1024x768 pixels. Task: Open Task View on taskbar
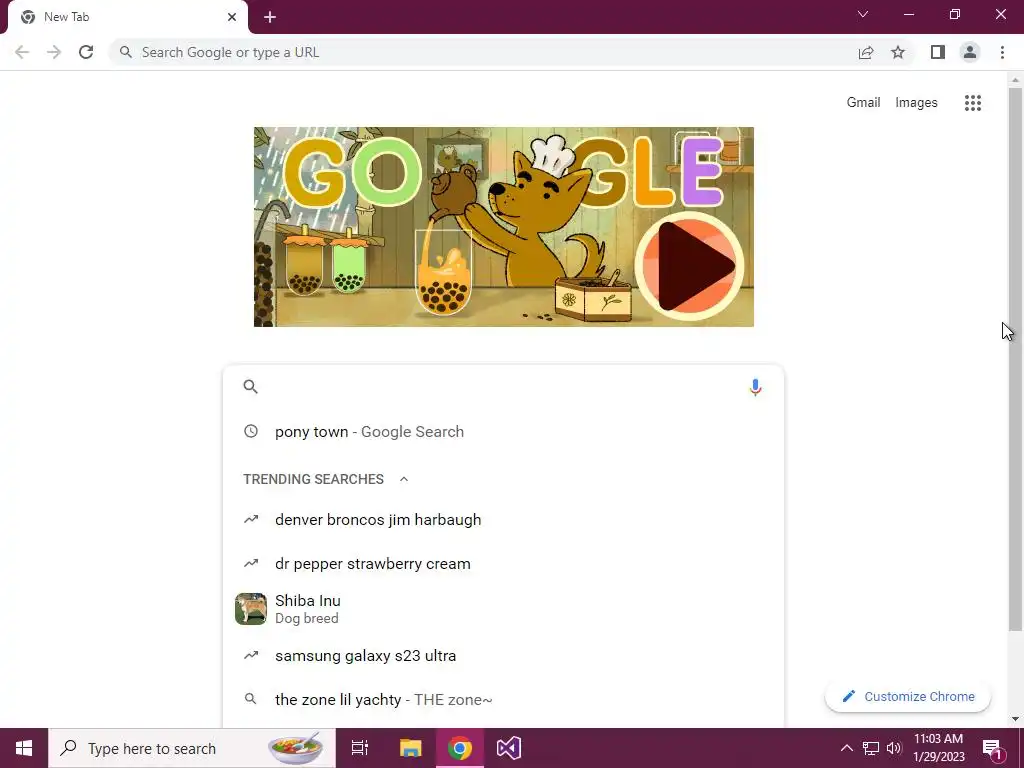pyautogui.click(x=360, y=748)
